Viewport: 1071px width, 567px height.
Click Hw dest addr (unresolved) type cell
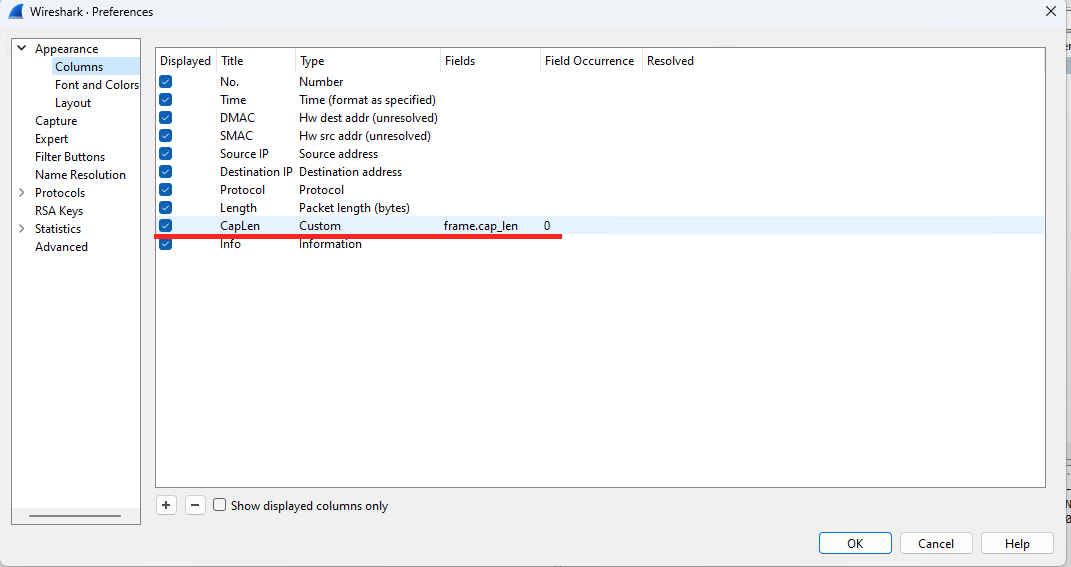pos(368,117)
